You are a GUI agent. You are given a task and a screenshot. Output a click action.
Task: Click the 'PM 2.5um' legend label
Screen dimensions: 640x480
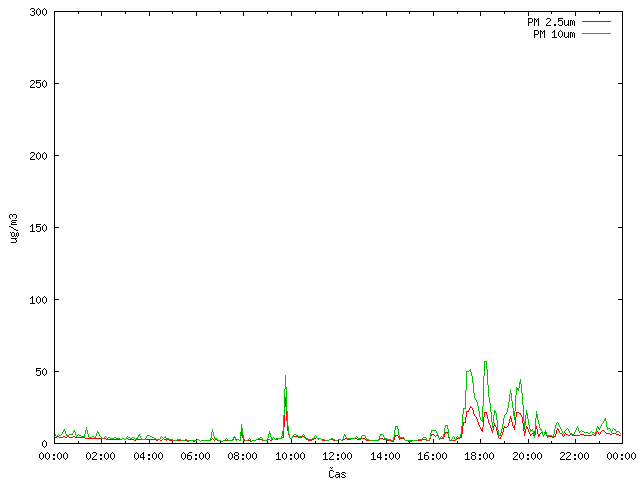click(551, 22)
